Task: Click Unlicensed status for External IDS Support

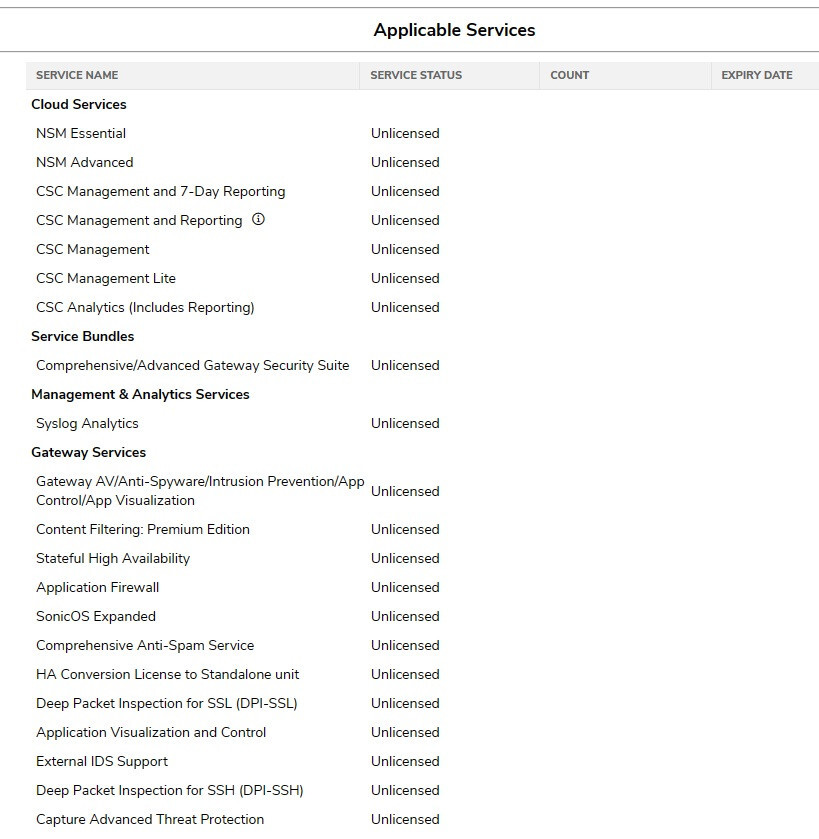Action: (x=405, y=761)
